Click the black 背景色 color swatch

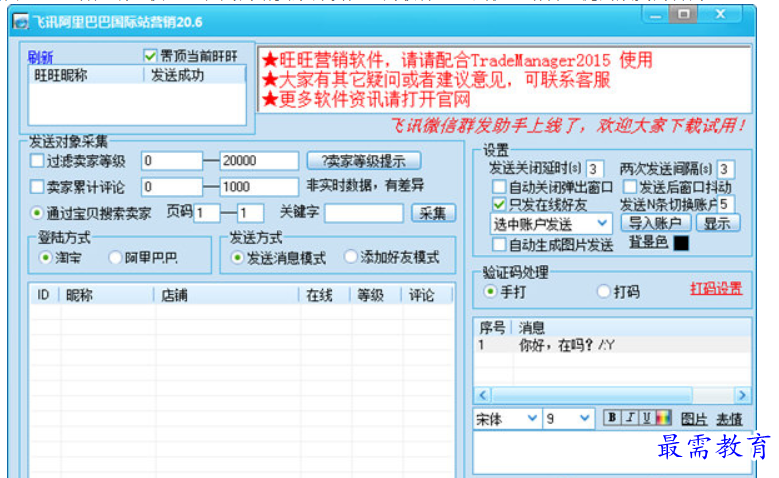click(x=681, y=243)
